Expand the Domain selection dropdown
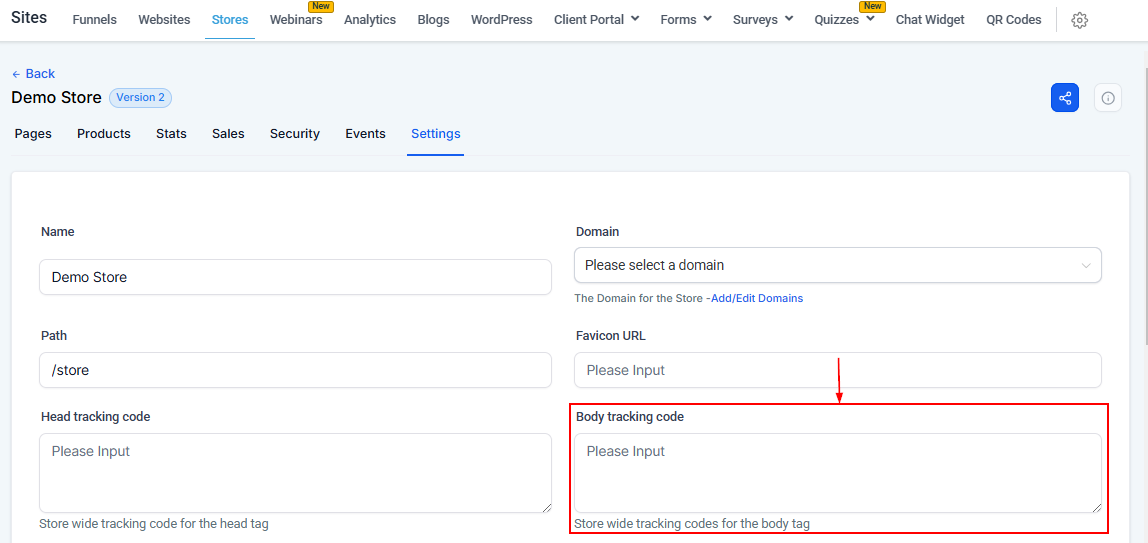This screenshot has height=543, width=1148. 837,265
